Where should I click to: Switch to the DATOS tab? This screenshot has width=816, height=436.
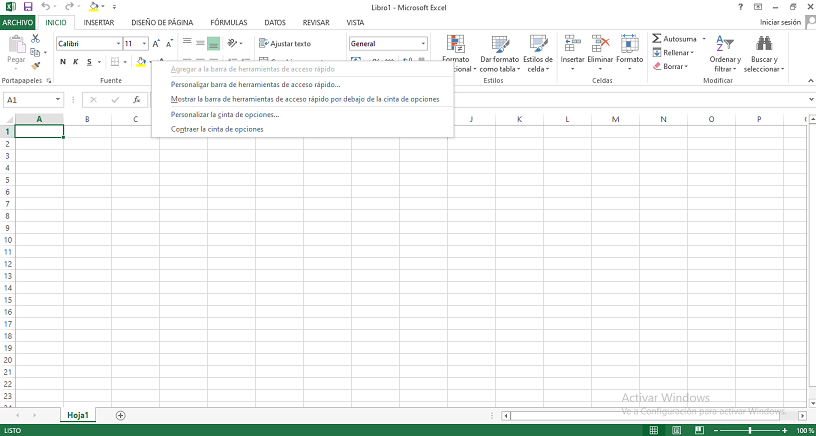pyautogui.click(x=275, y=22)
